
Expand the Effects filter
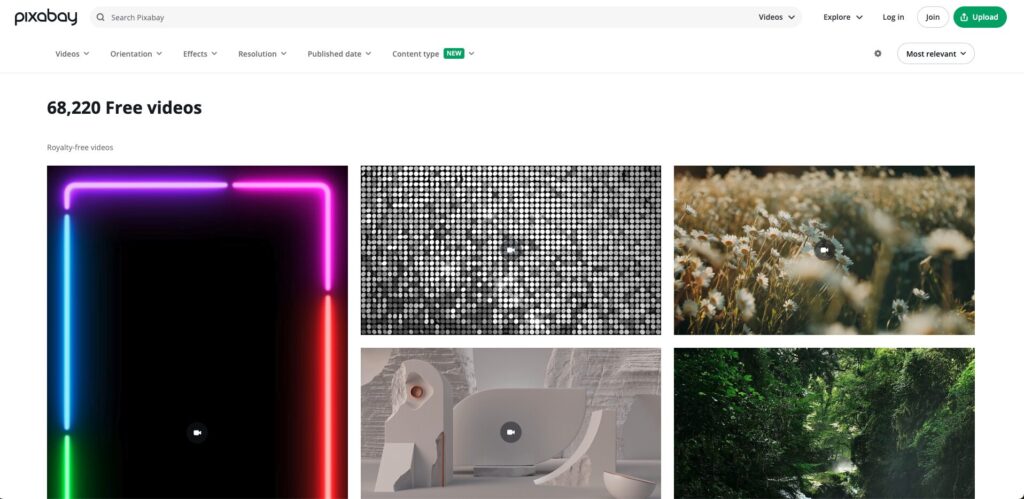click(200, 54)
